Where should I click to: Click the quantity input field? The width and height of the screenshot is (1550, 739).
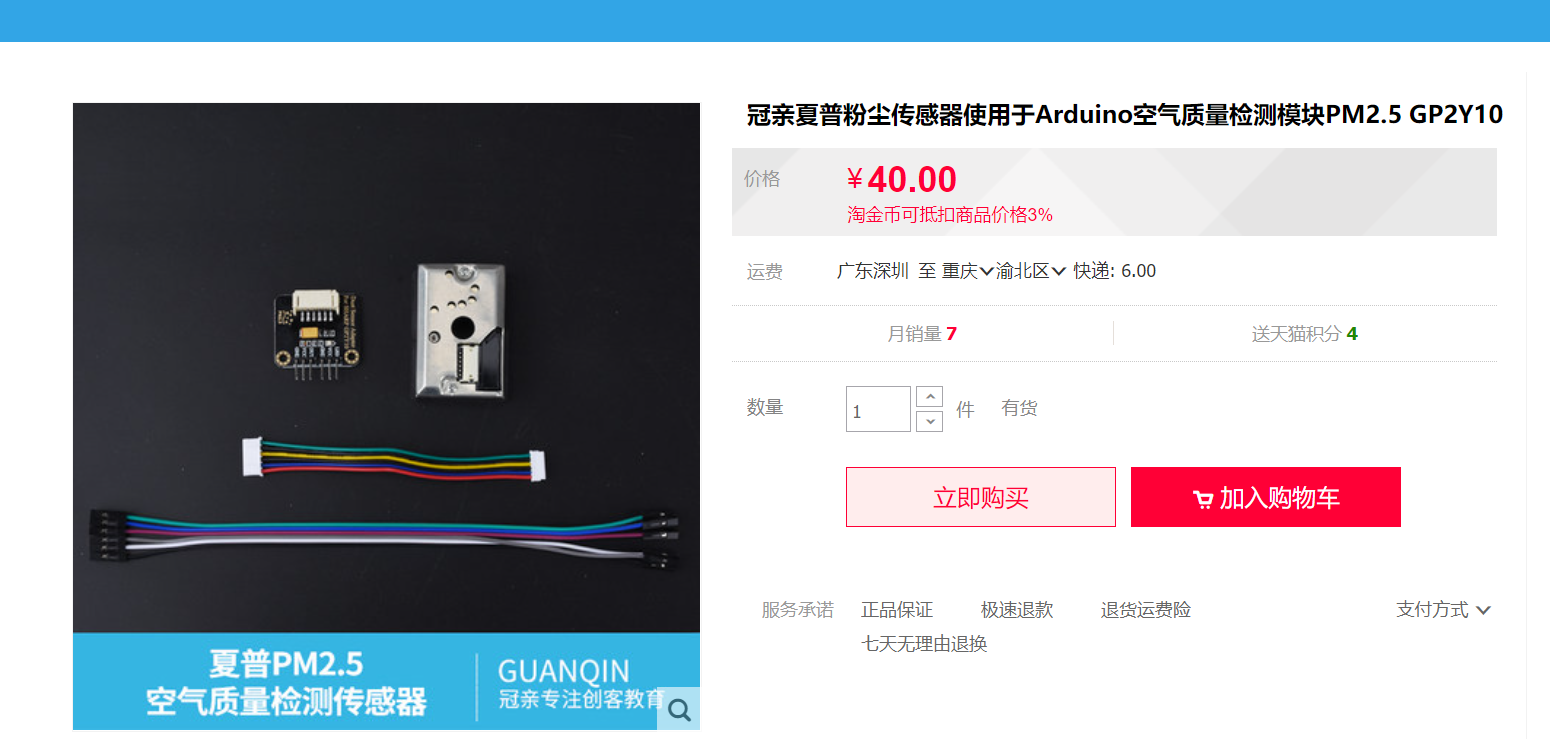click(x=878, y=409)
